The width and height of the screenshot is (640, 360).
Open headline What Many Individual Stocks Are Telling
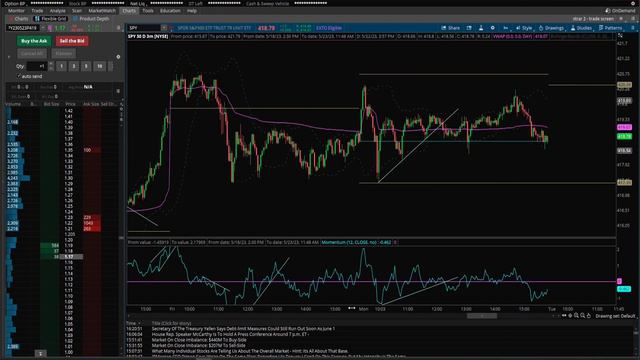[x=249, y=351]
